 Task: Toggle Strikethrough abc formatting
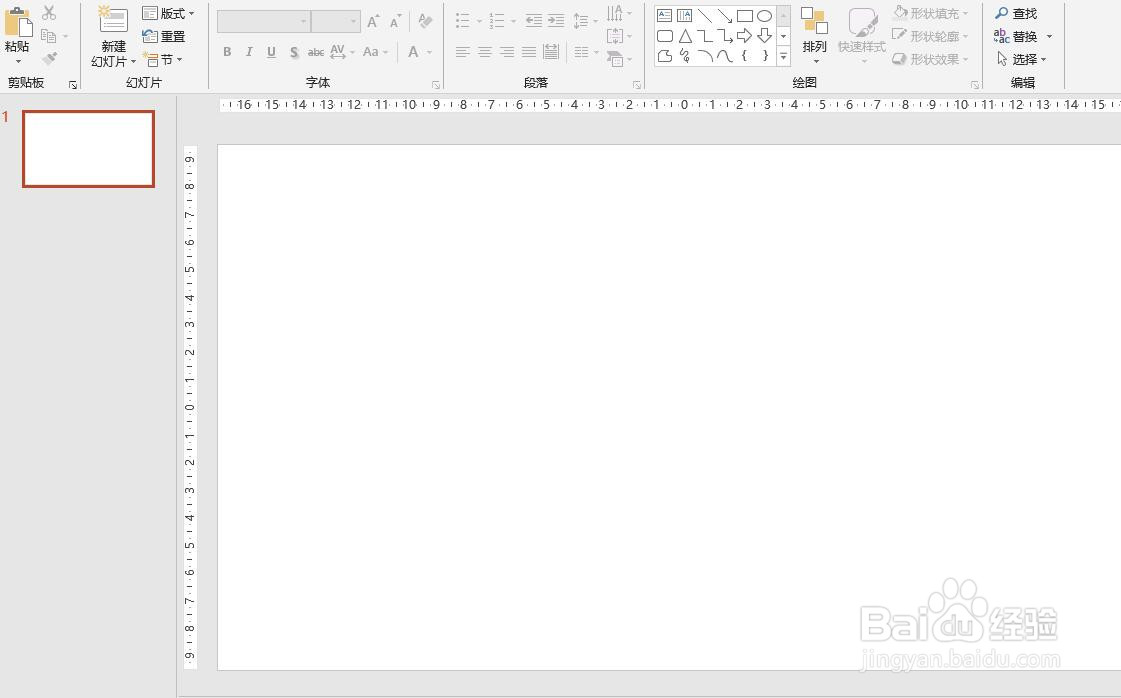click(x=315, y=51)
